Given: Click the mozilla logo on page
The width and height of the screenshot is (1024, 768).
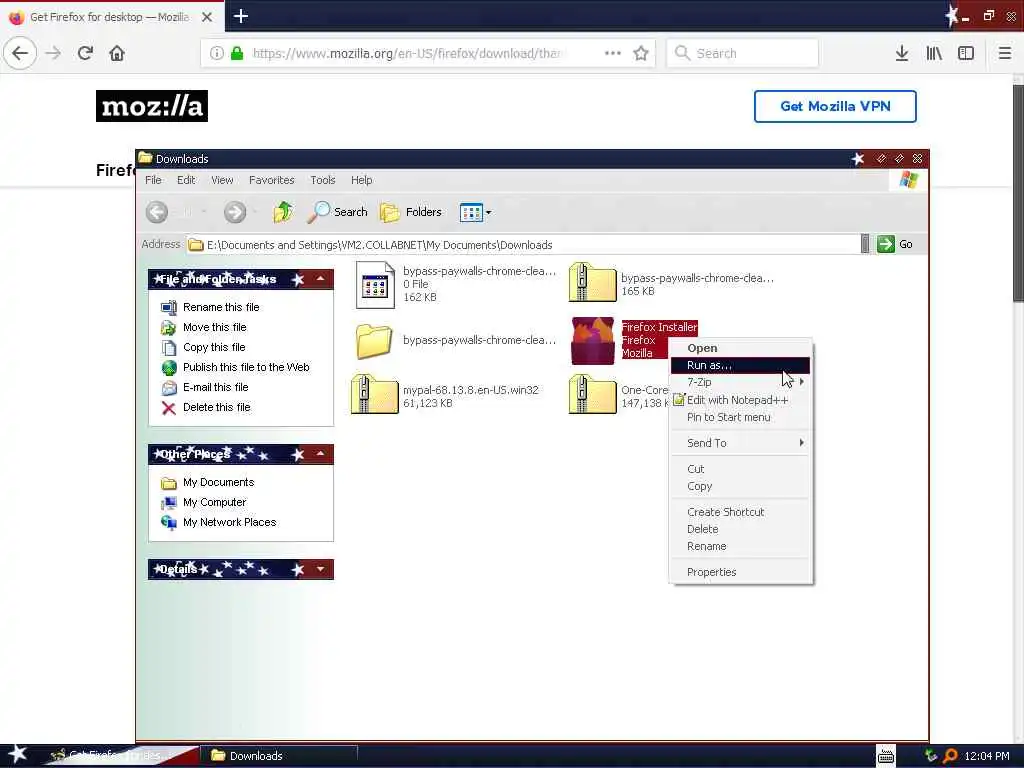Looking at the screenshot, I should 152,106.
